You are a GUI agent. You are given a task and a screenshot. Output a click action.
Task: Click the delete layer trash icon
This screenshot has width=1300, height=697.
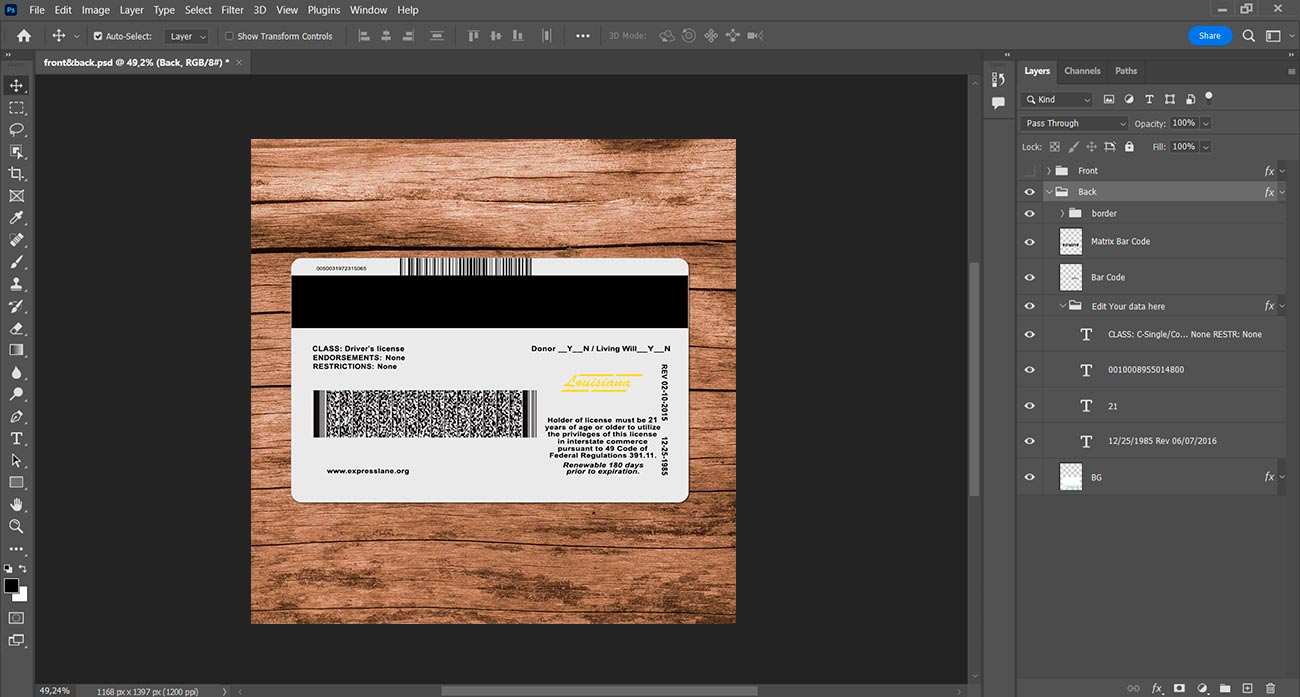click(1271, 688)
